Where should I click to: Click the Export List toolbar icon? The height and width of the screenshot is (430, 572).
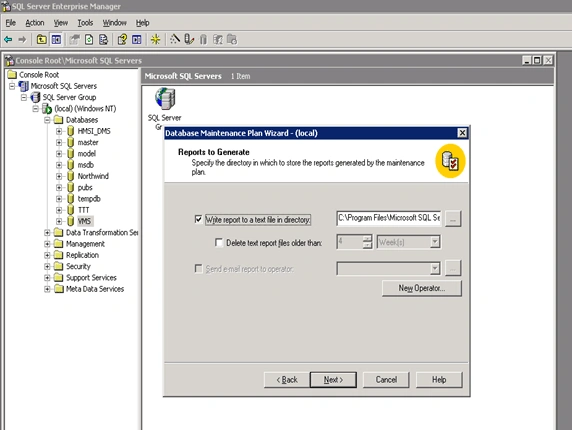click(x=104, y=39)
